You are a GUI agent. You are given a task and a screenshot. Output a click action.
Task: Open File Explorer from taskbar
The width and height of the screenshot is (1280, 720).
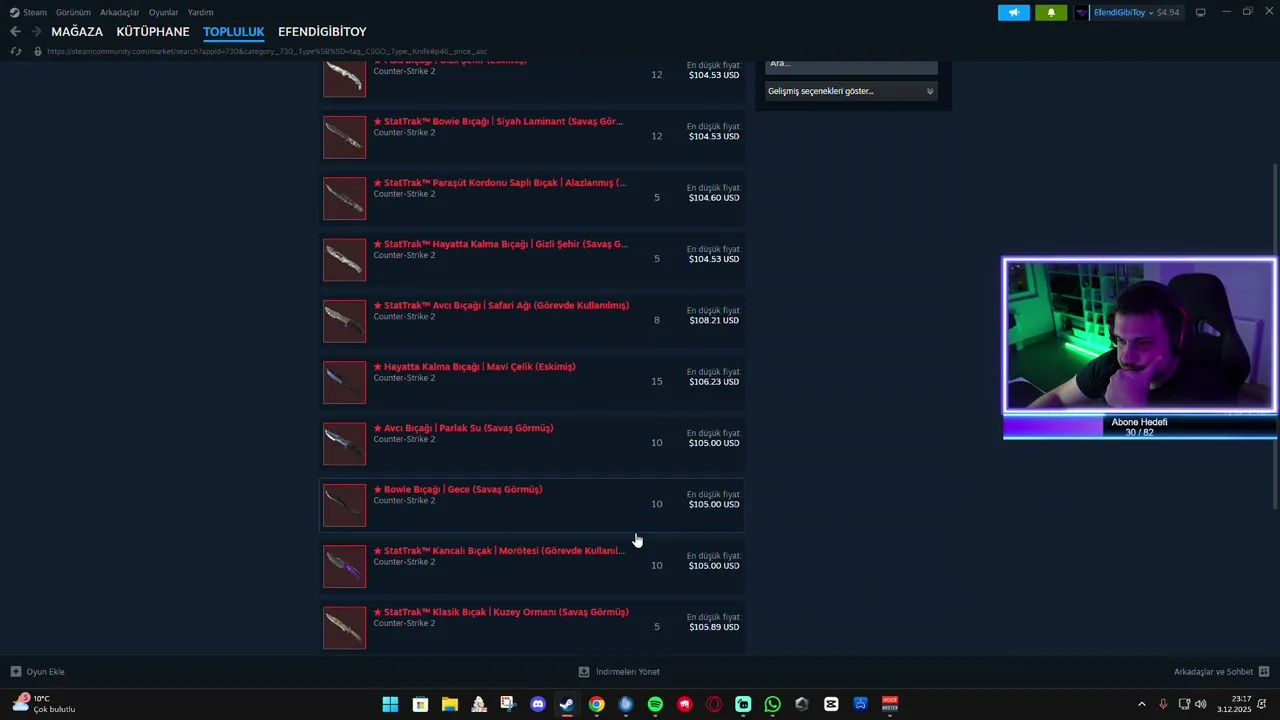click(x=450, y=704)
